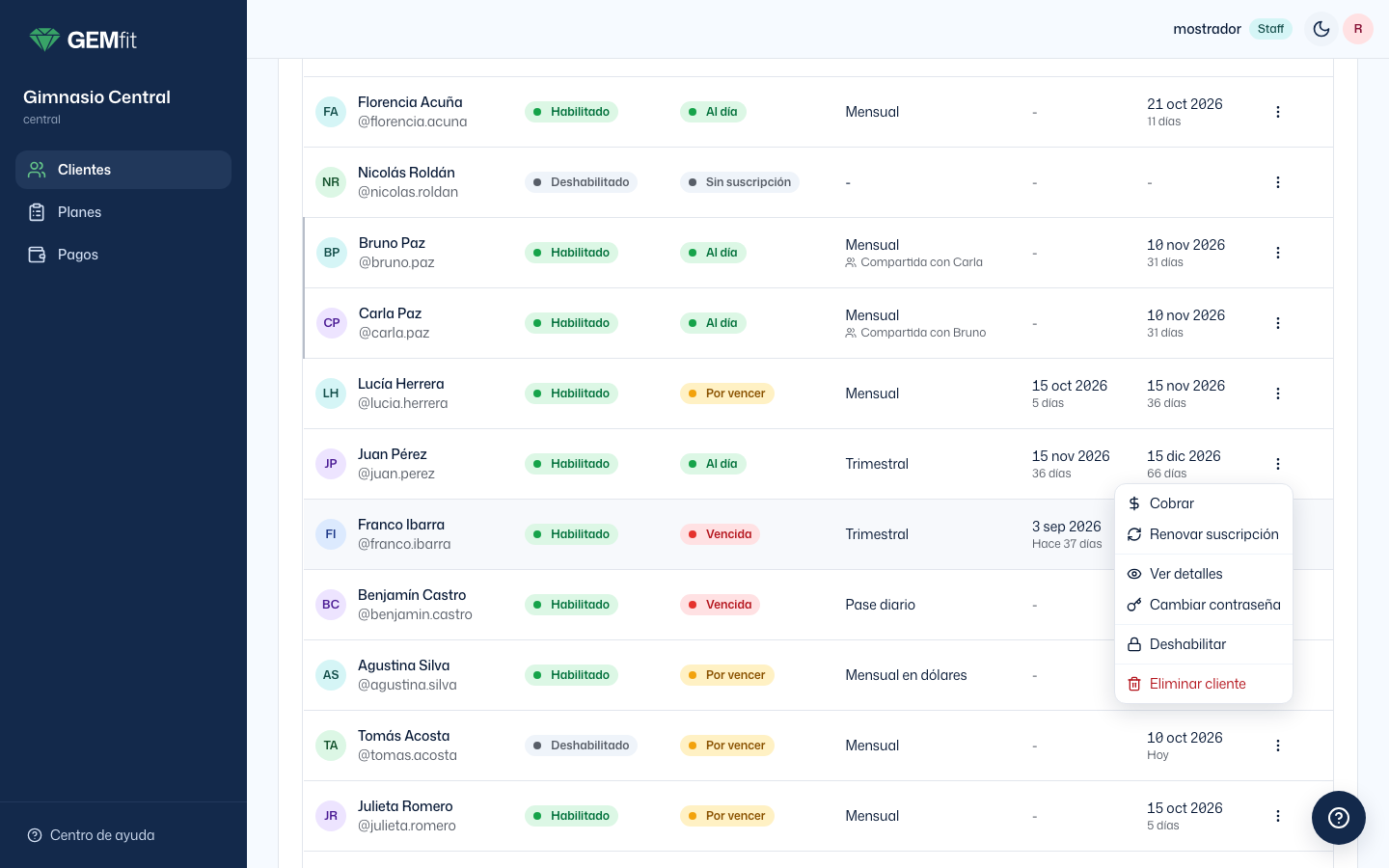Click the BP avatar for Bruno Paz
1389x868 pixels.
pos(332,253)
